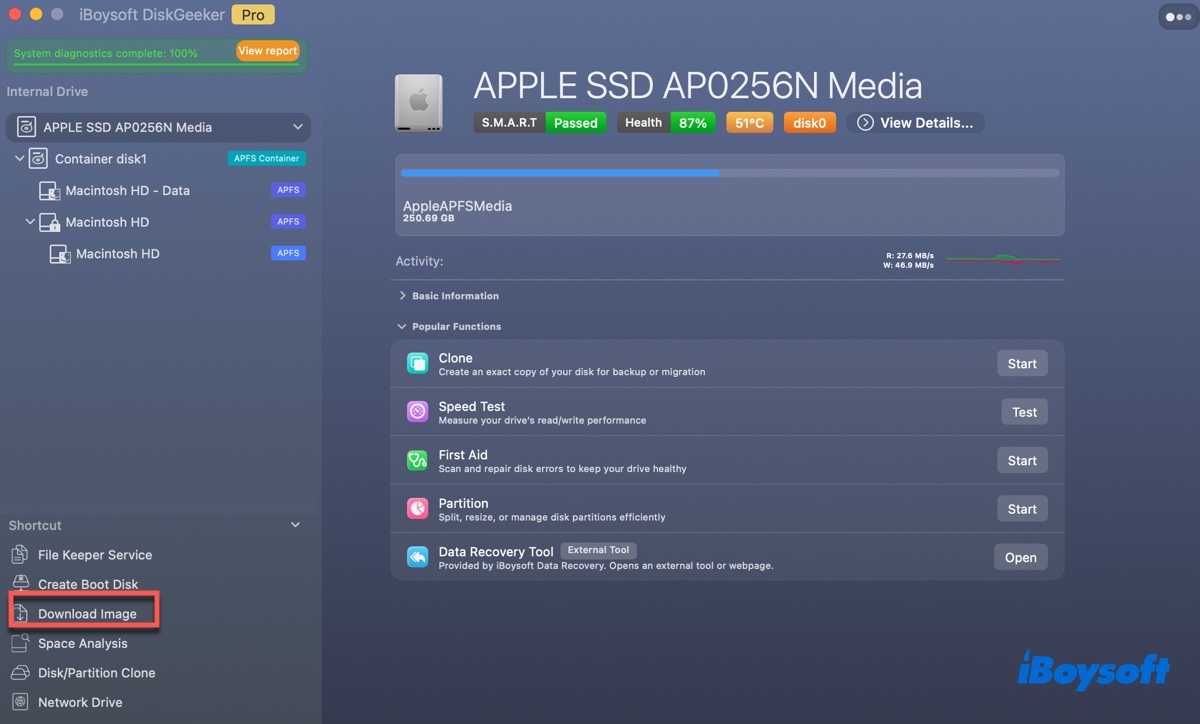Click the system diagnostics progress bar
The image size is (1200, 724).
coord(155,65)
